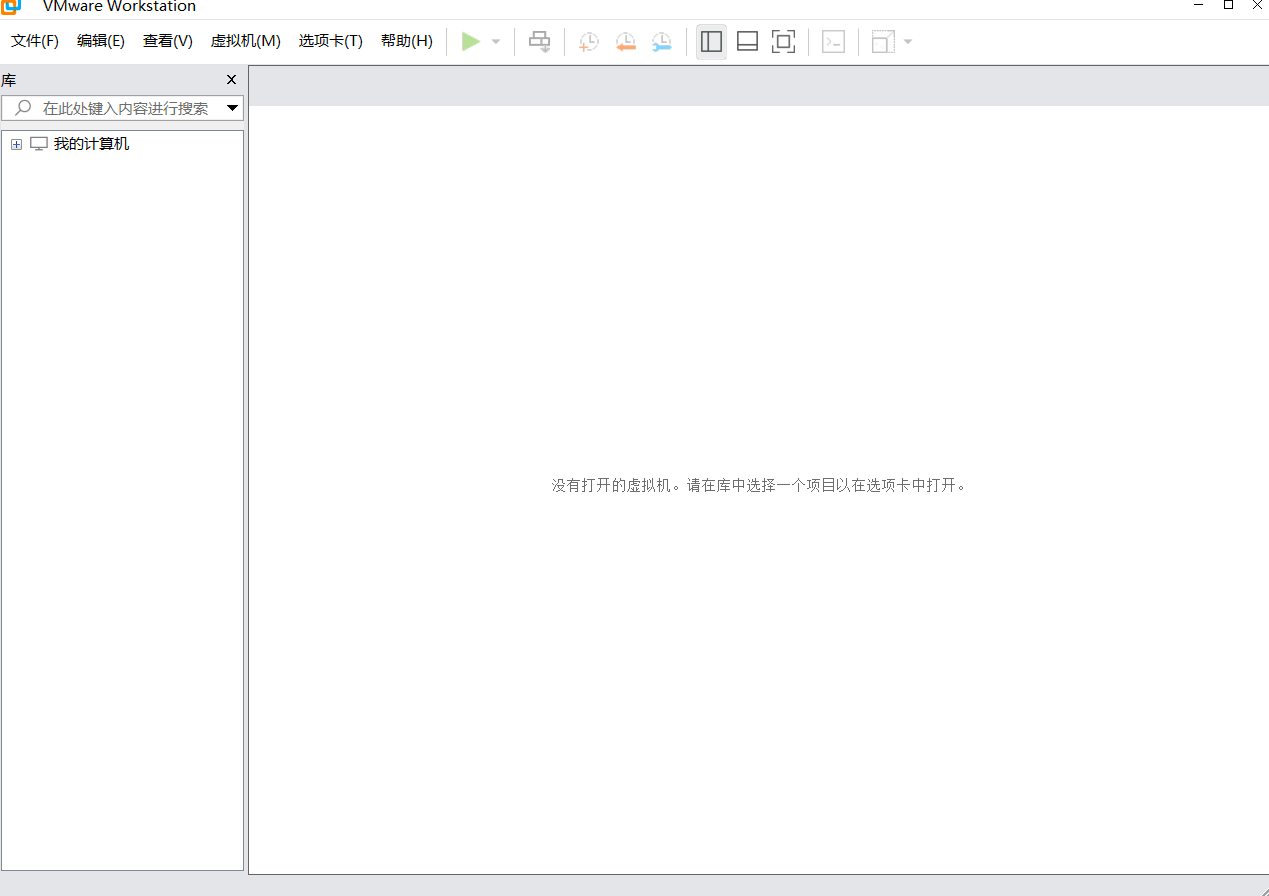This screenshot has height=896, width=1269.
Task: Open the 查看(V) menu
Action: pyautogui.click(x=168, y=41)
